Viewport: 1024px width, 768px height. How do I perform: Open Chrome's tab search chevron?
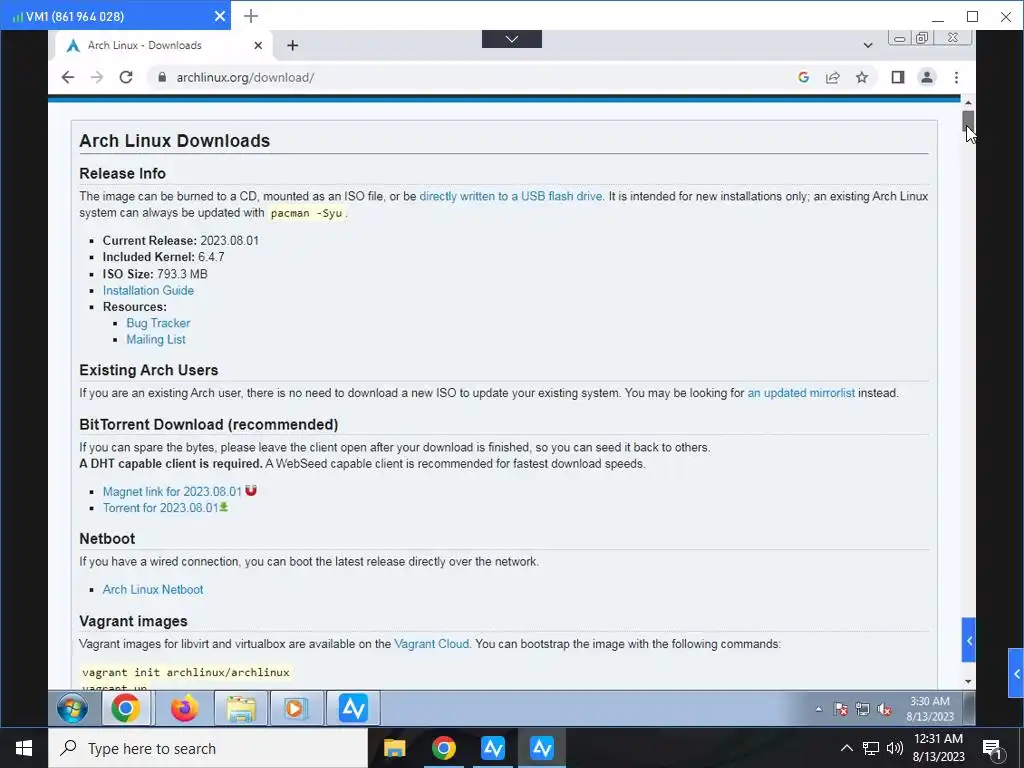[x=868, y=45]
